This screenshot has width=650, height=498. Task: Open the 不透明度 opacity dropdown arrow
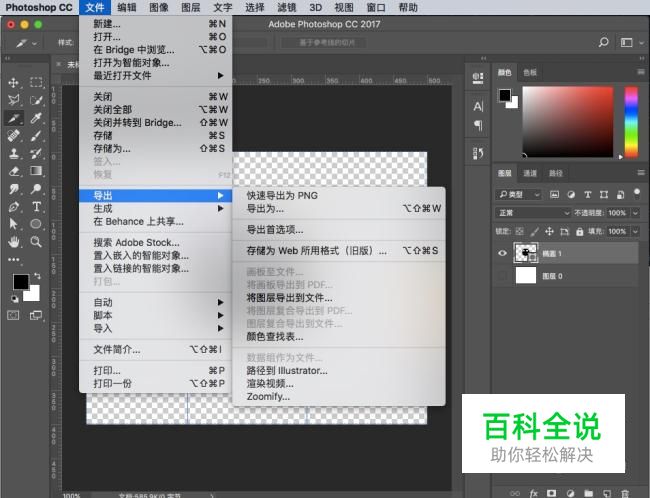tap(635, 213)
